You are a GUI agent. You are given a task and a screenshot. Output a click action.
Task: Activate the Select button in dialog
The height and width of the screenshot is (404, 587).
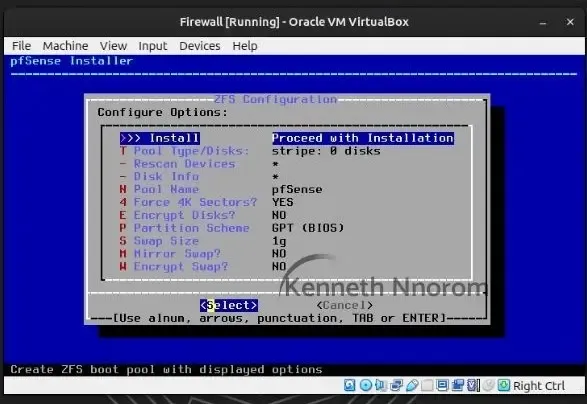click(229, 305)
